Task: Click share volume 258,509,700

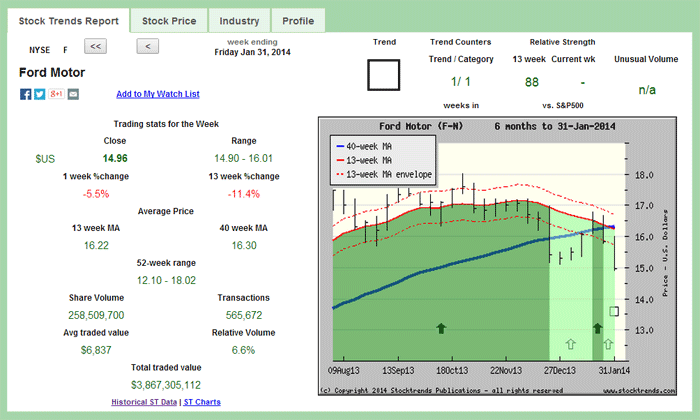Action: [96, 315]
